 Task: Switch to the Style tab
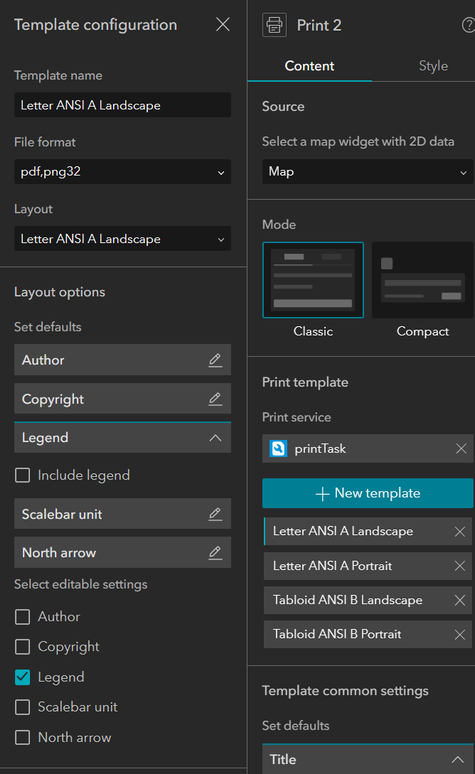click(433, 66)
